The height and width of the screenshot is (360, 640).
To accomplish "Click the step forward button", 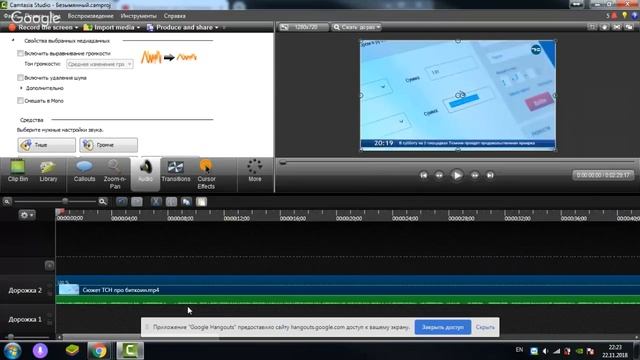I will [x=475, y=175].
